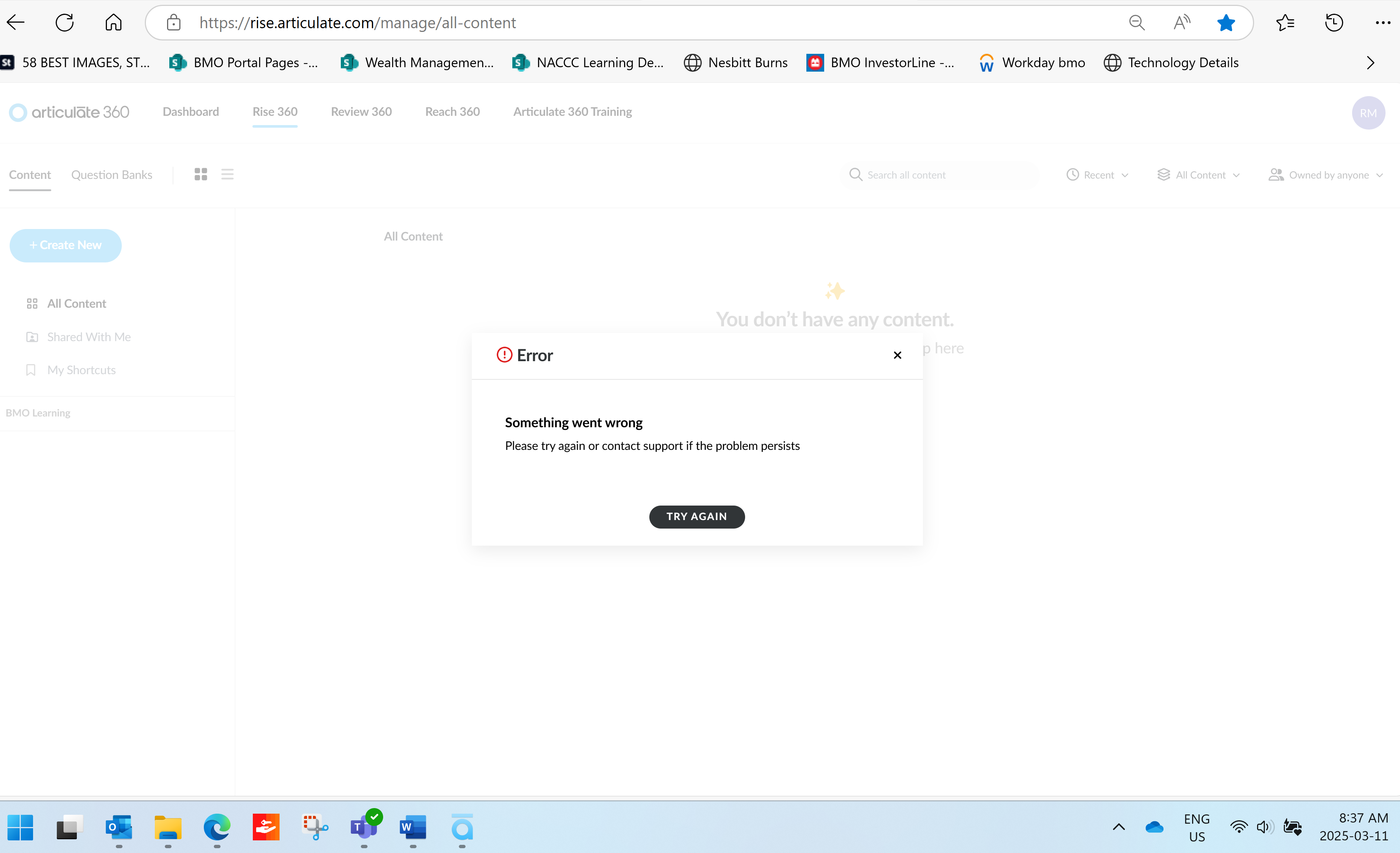This screenshot has width=1400, height=853.
Task: Switch to list view icon
Action: (x=227, y=174)
